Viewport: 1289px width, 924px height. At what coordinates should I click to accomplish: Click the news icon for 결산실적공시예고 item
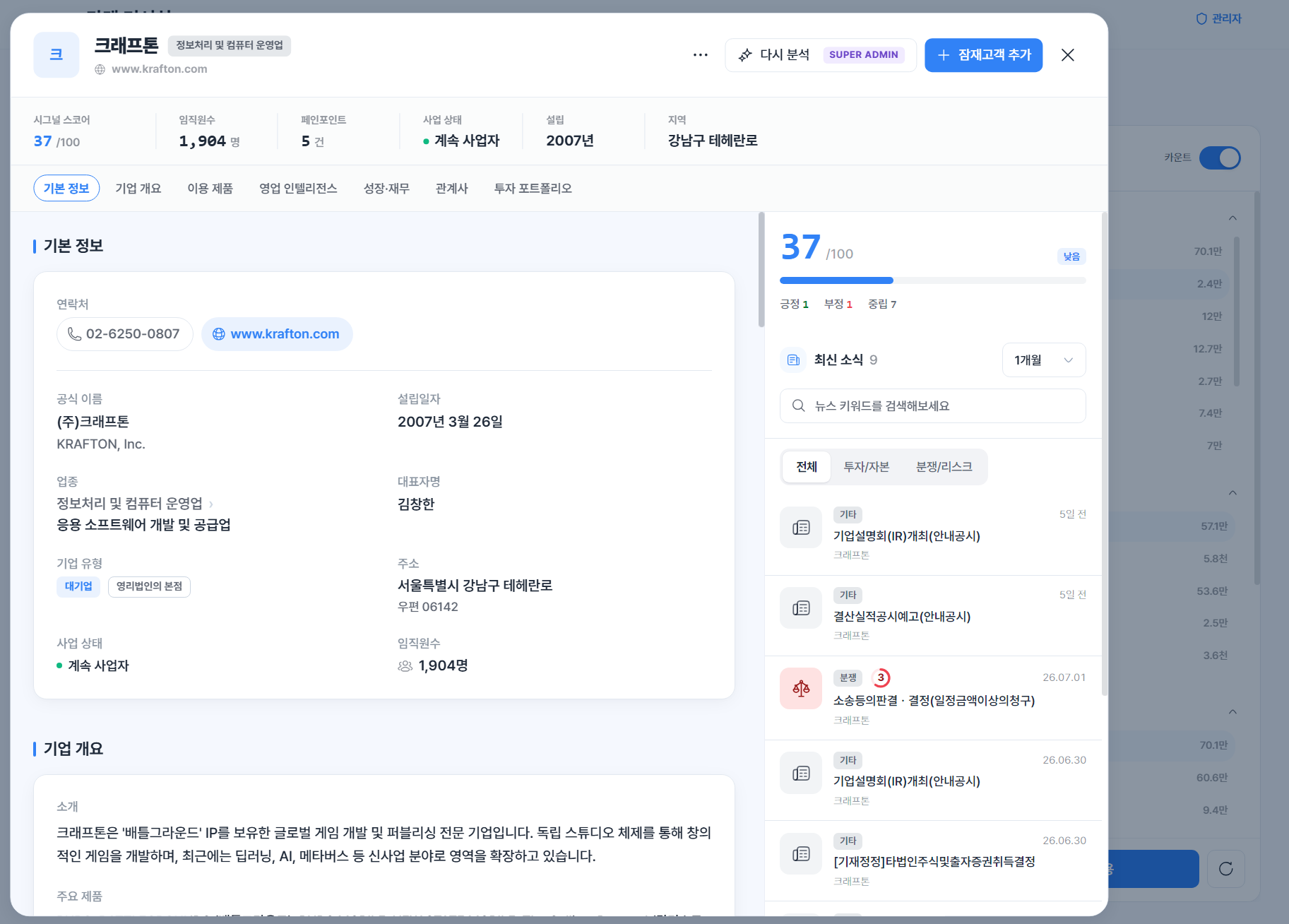click(801, 608)
